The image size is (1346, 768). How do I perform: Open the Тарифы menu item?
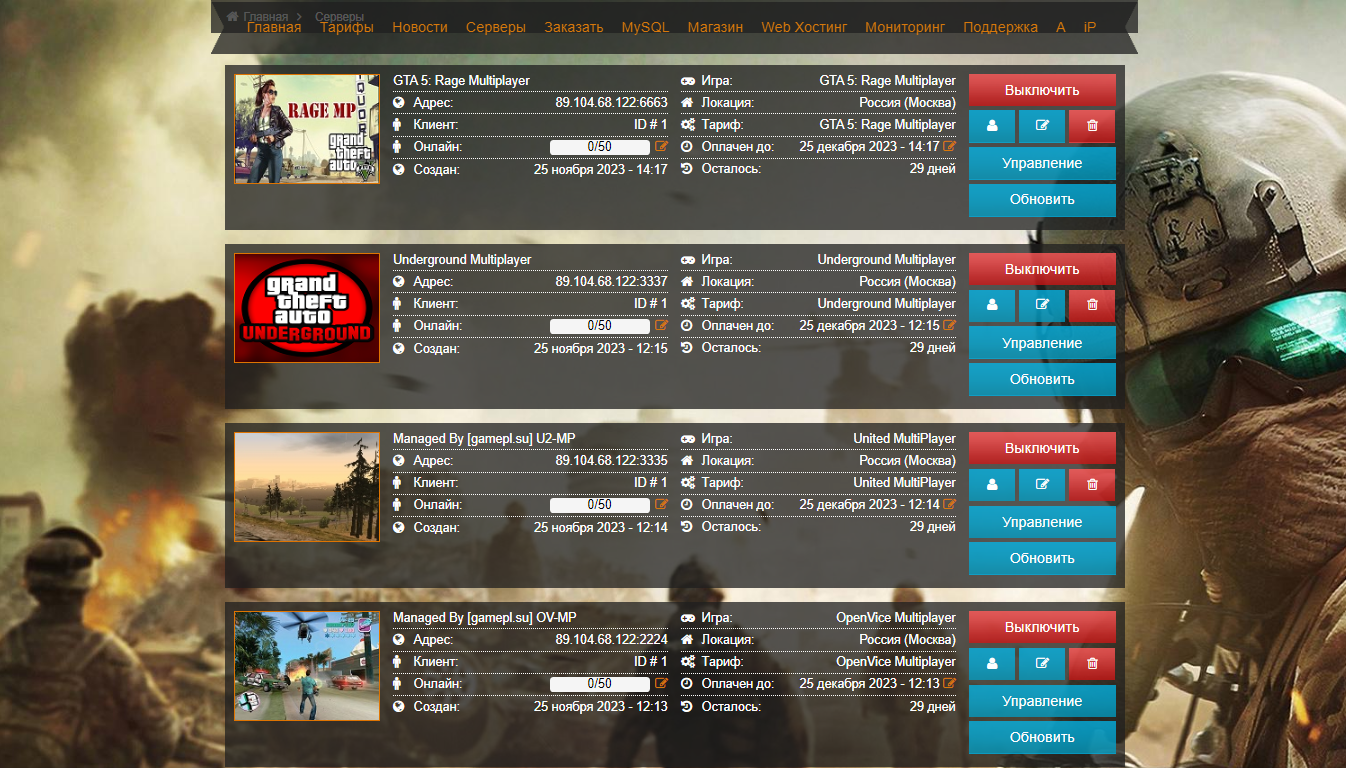click(x=347, y=27)
